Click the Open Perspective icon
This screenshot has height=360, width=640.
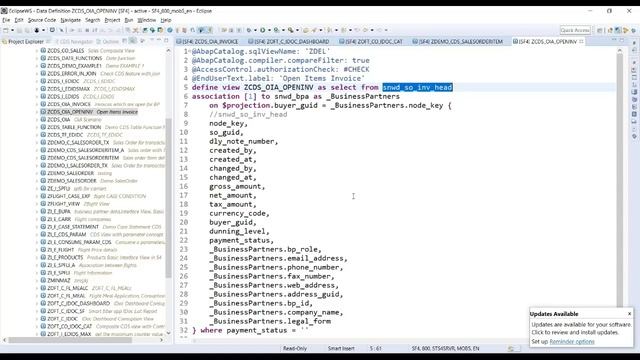click(x=600, y=30)
